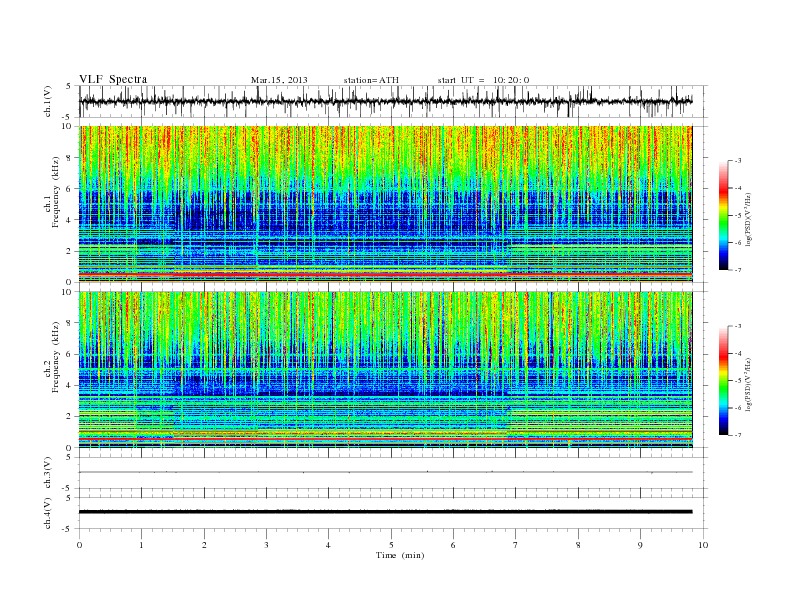The image size is (792, 612).
Task: Click the "8" kHz tick on ch.1 spectrogram
Action: [69, 158]
